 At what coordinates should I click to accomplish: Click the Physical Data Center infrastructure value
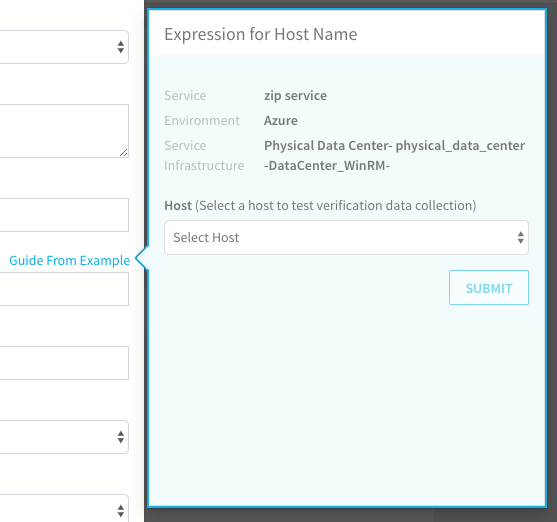[x=394, y=155]
